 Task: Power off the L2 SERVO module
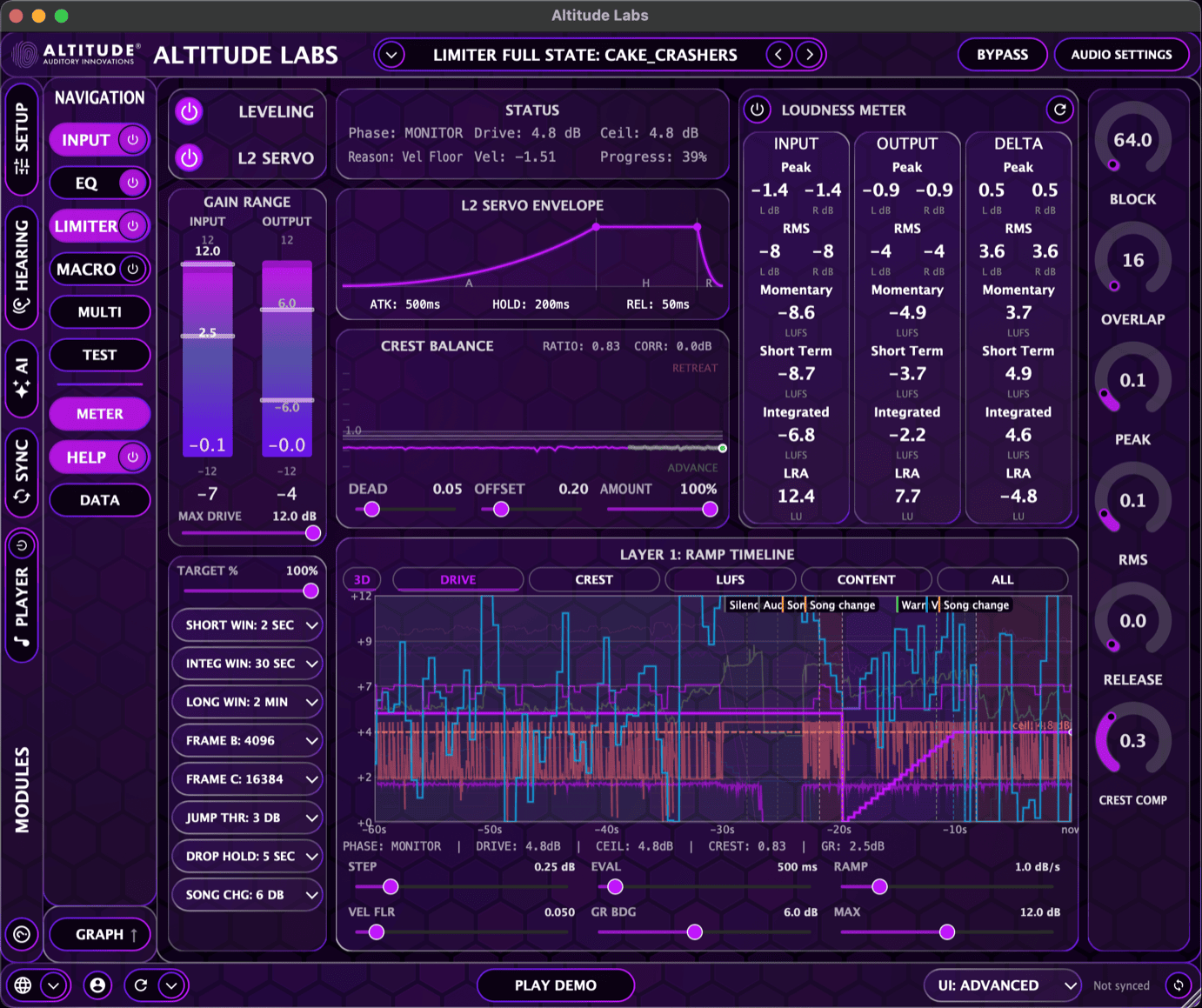[189, 158]
